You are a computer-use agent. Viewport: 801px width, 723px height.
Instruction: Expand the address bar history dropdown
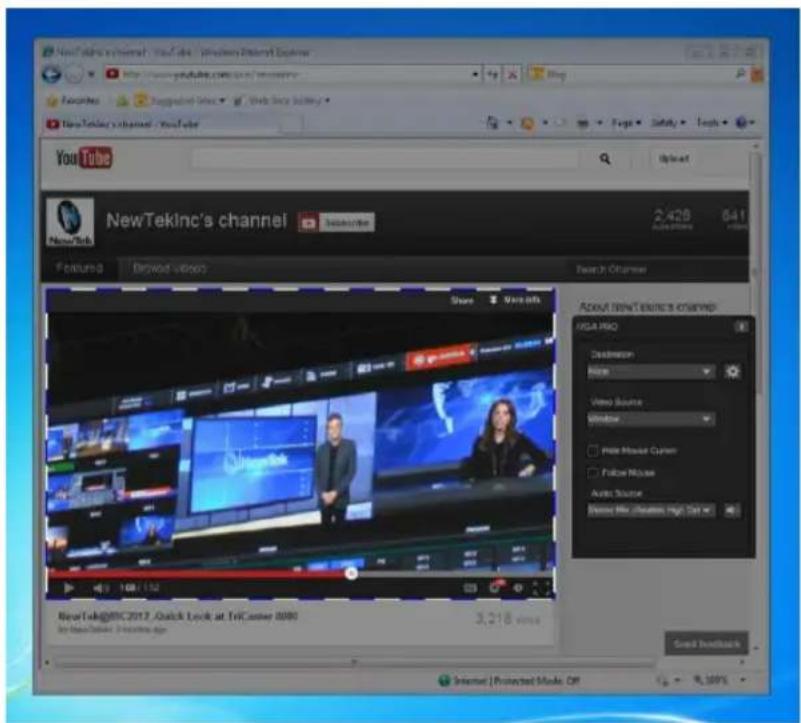(475, 75)
